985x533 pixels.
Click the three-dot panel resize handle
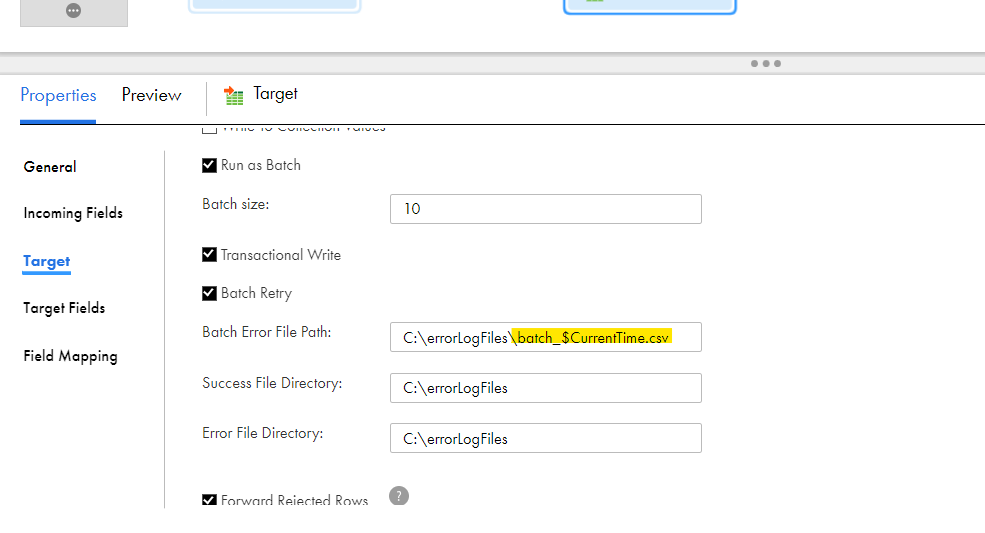[x=766, y=63]
